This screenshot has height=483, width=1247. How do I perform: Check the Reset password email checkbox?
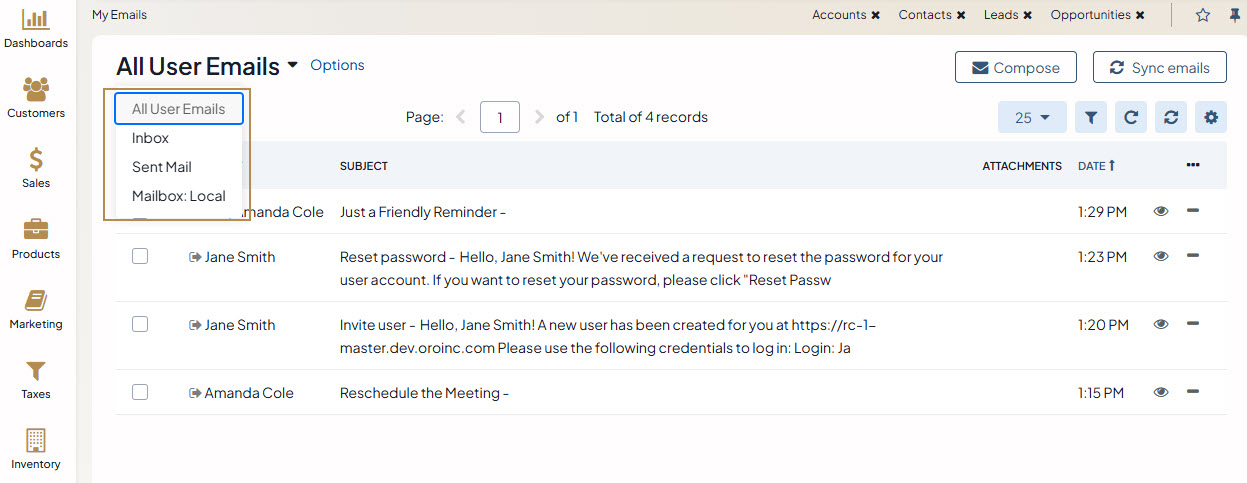(x=140, y=257)
